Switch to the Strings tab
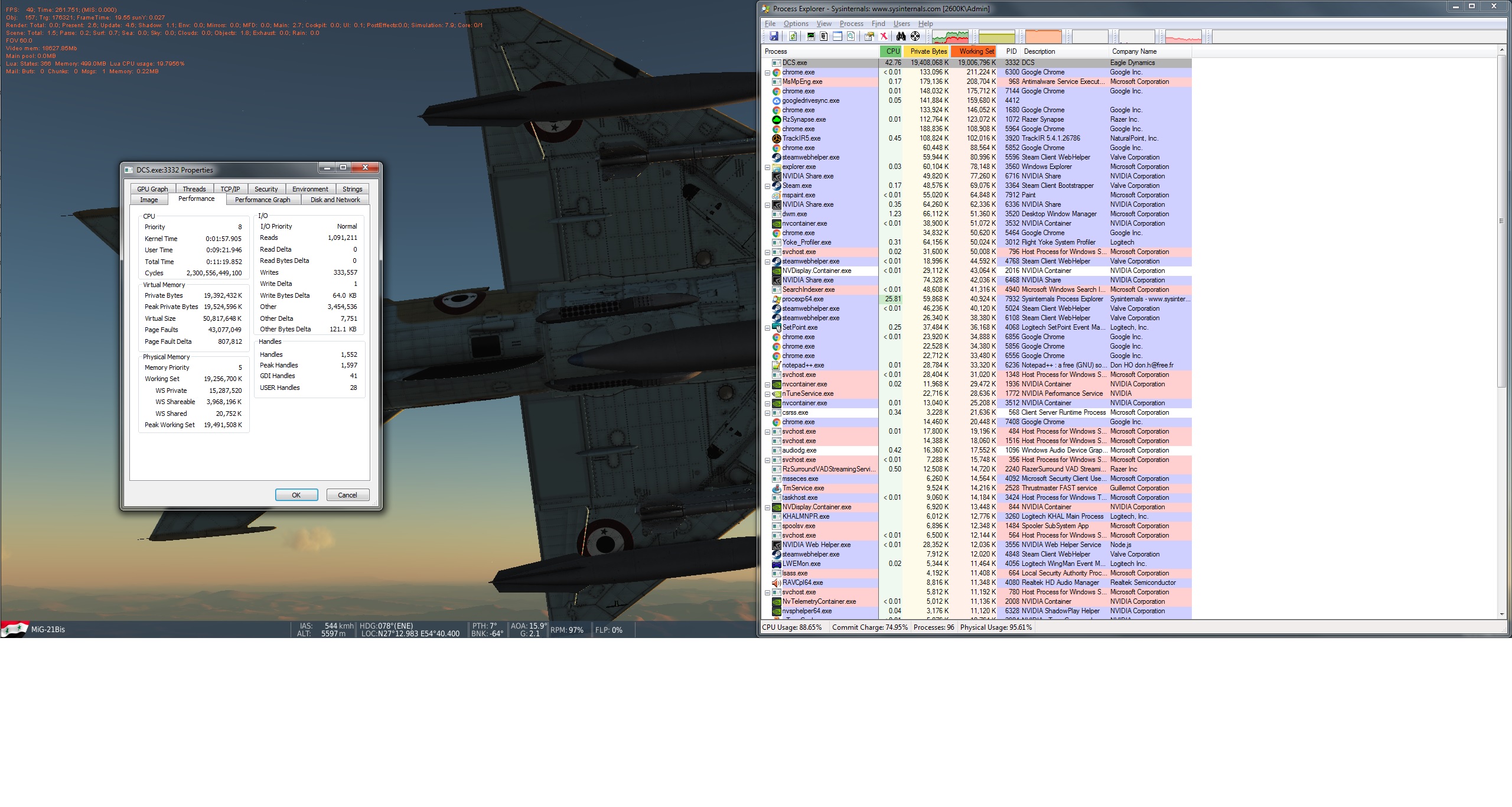Viewport: 1512px width, 807px height. pos(352,189)
